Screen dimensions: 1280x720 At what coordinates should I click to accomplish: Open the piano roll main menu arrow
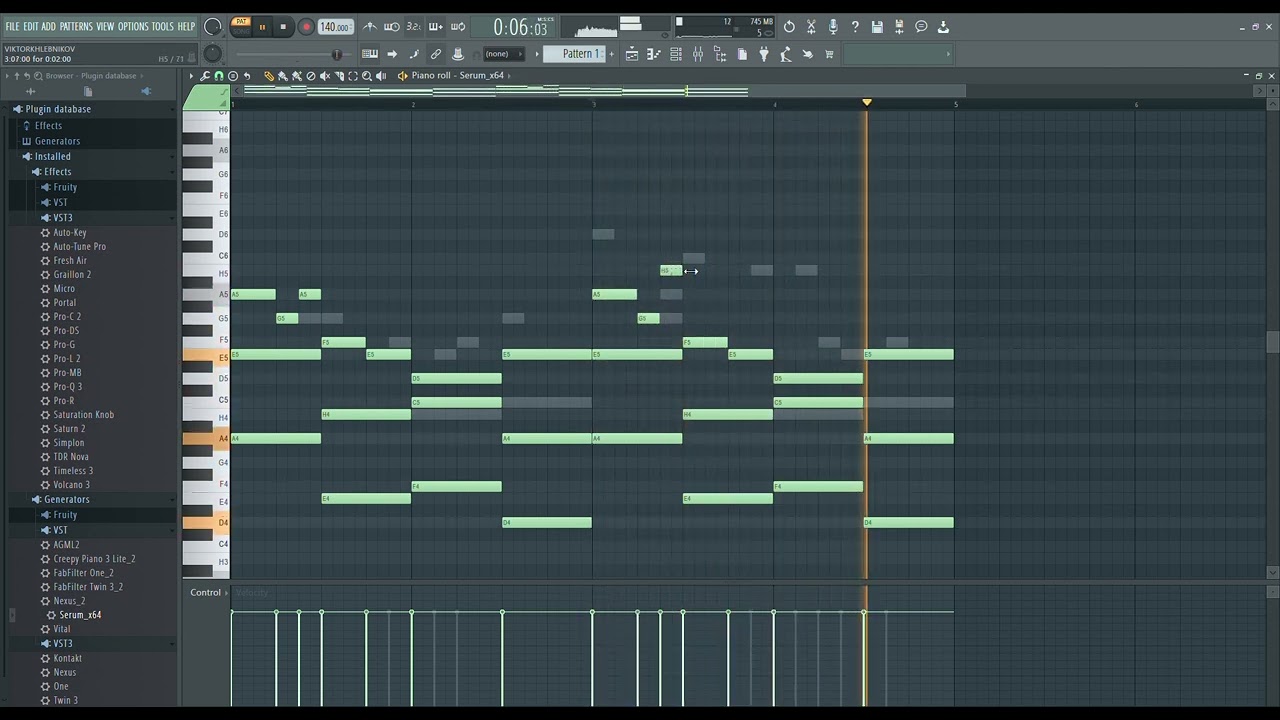coord(191,76)
